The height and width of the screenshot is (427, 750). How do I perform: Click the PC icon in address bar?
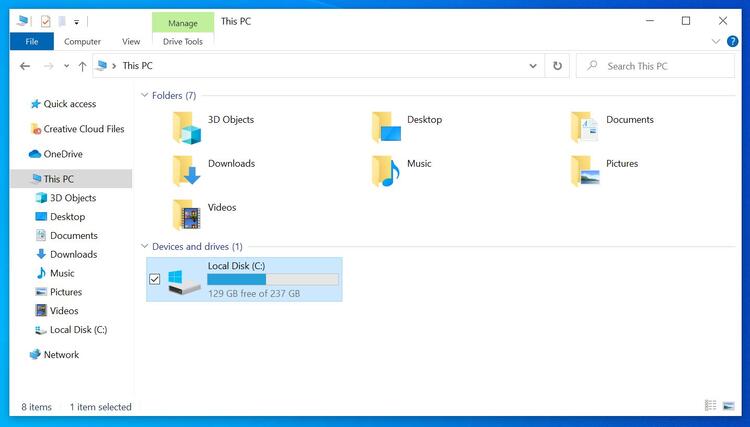click(101, 66)
